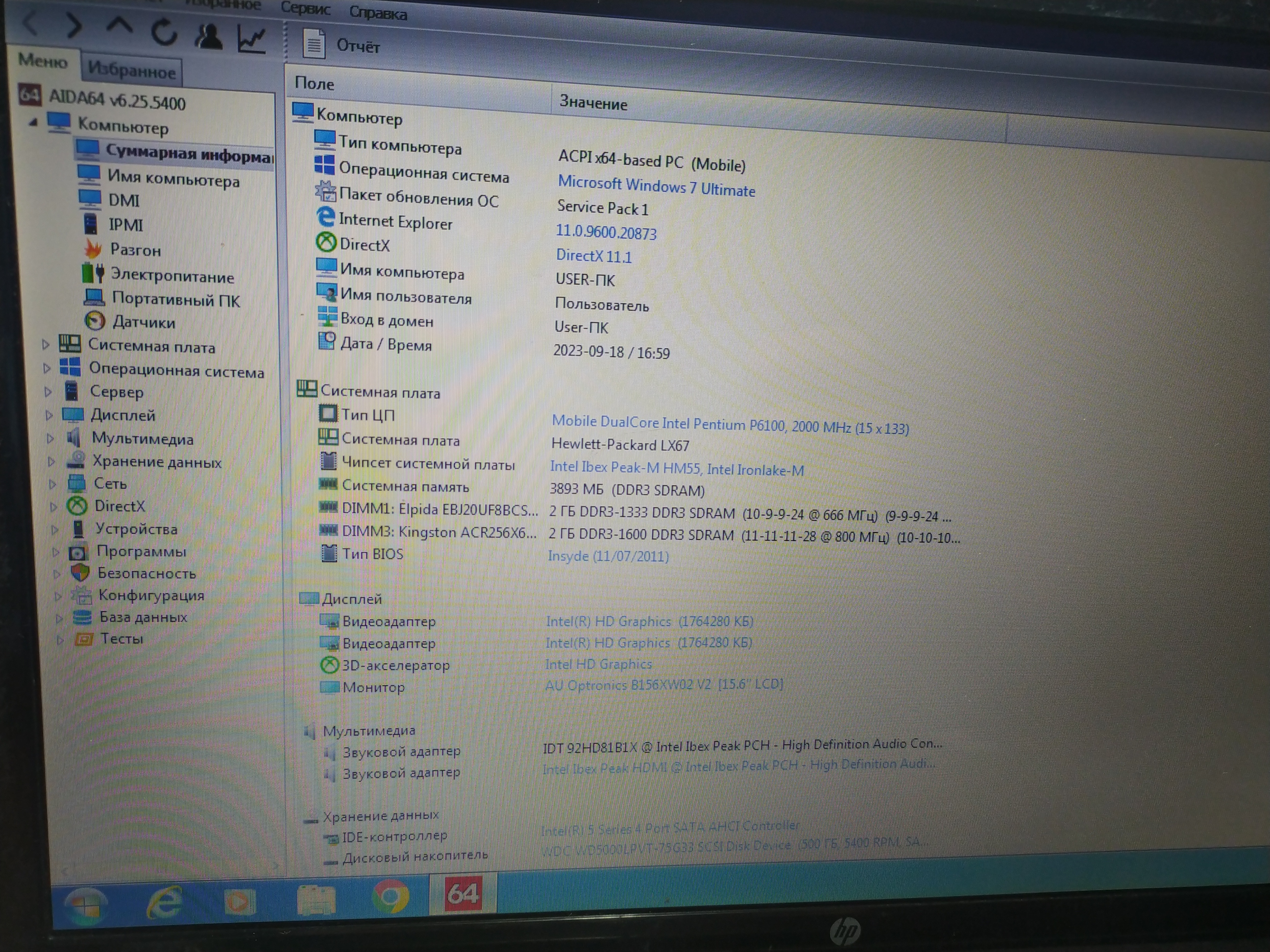Click the AU Optronics B156XW02 monitor link
The width and height of the screenshot is (1270, 952).
(664, 685)
